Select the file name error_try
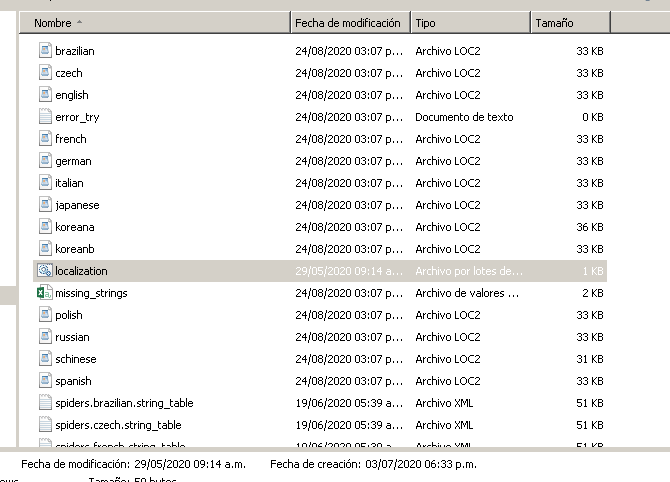The image size is (670, 482). [x=77, y=117]
